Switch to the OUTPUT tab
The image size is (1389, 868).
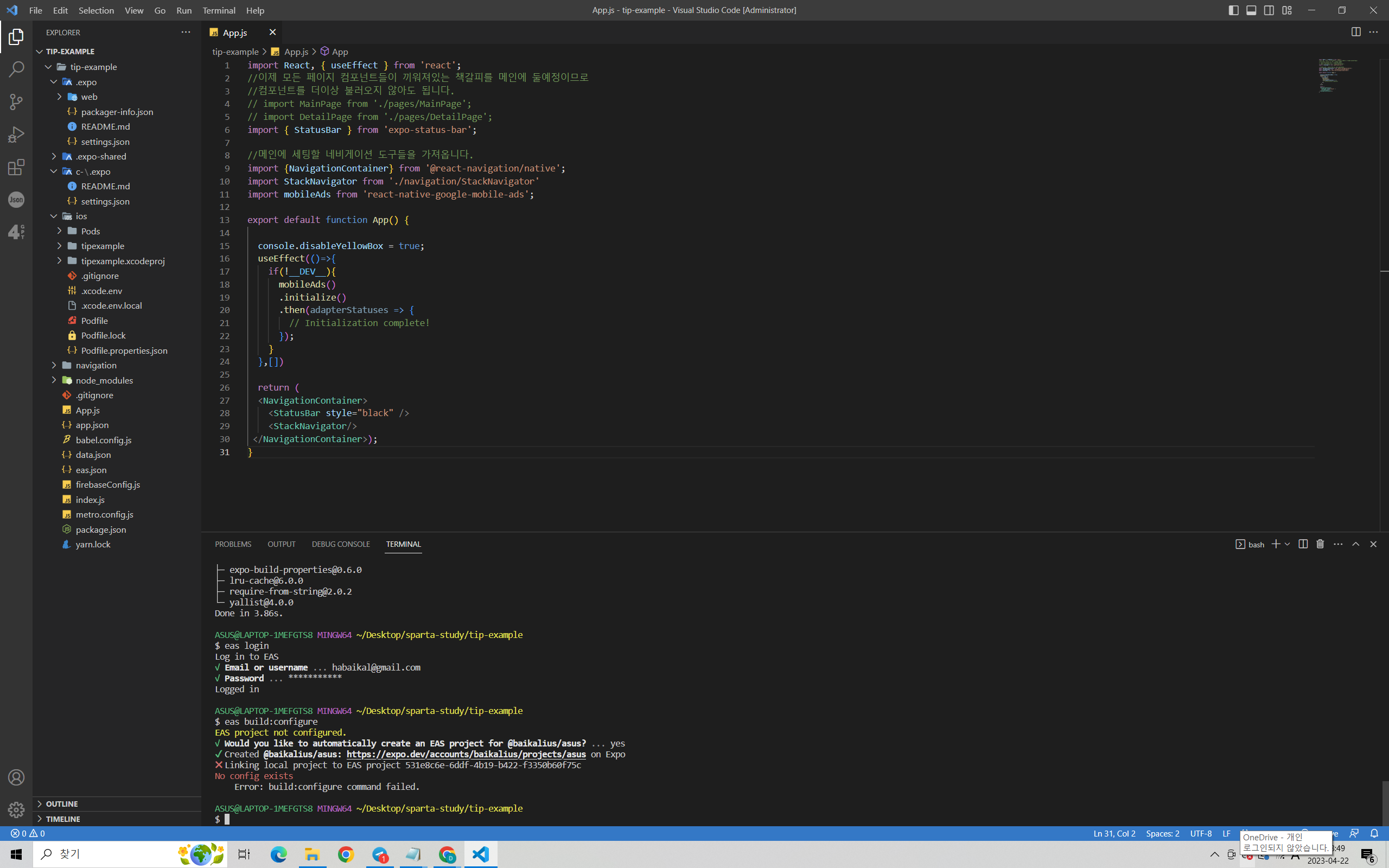tap(281, 544)
